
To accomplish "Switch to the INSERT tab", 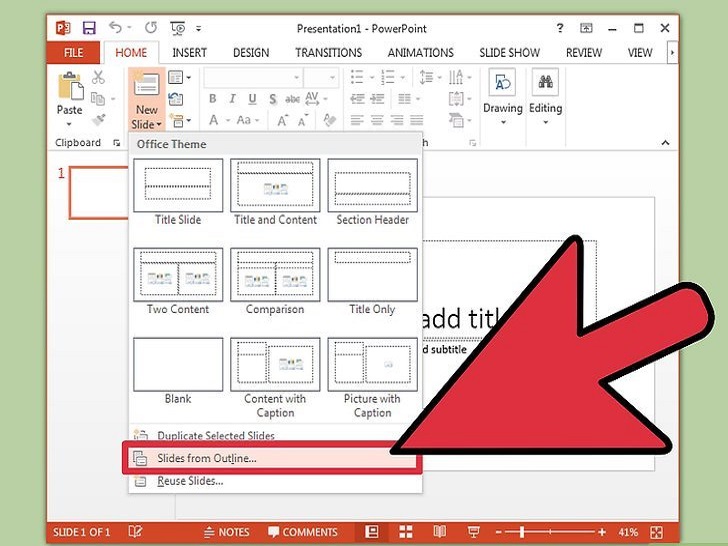I will tap(189, 52).
